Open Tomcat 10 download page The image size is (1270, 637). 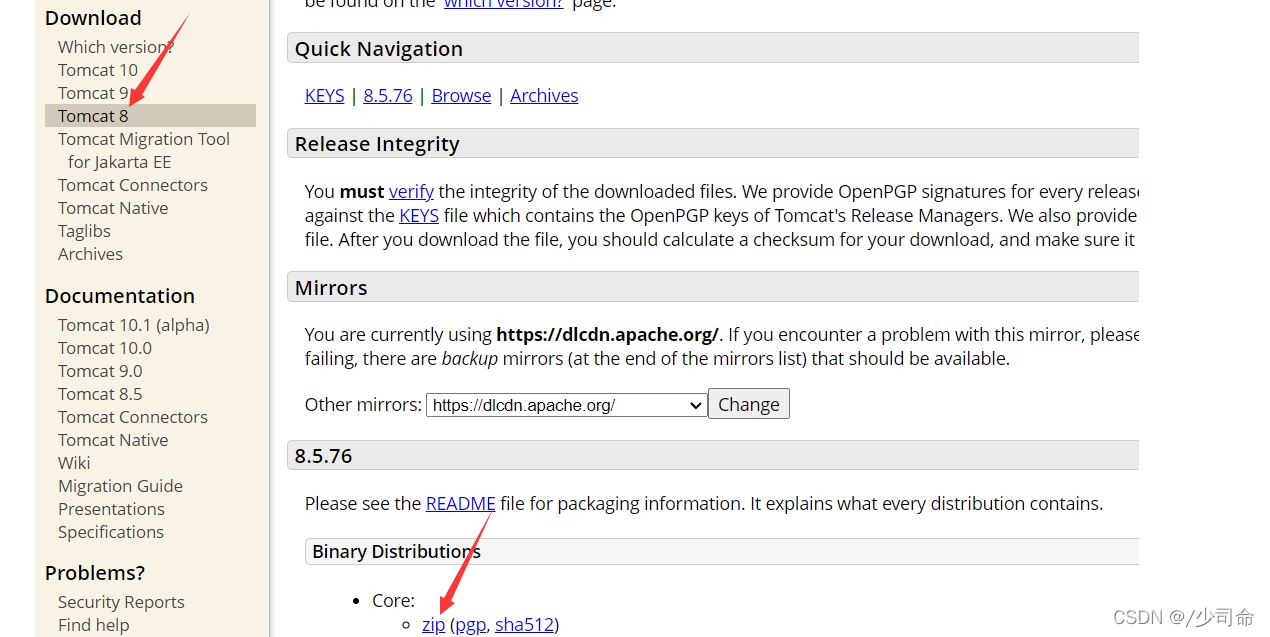tap(98, 70)
